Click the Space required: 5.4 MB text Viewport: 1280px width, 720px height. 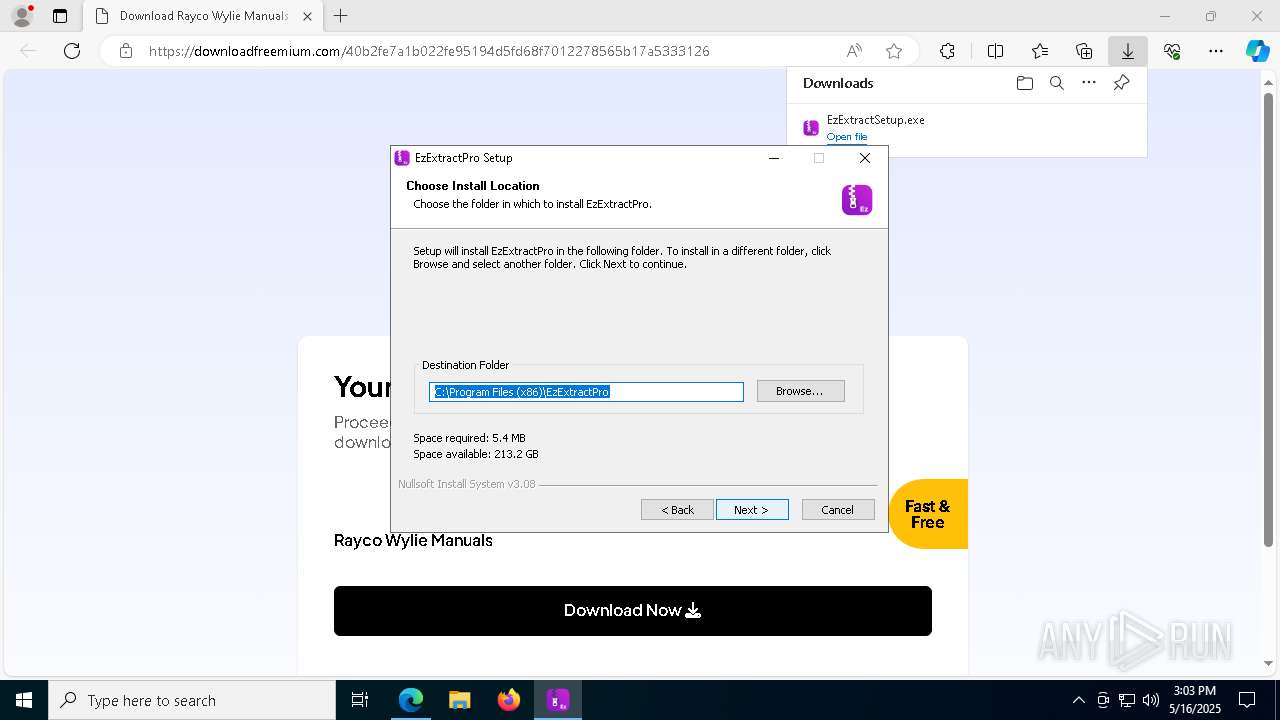point(469,438)
